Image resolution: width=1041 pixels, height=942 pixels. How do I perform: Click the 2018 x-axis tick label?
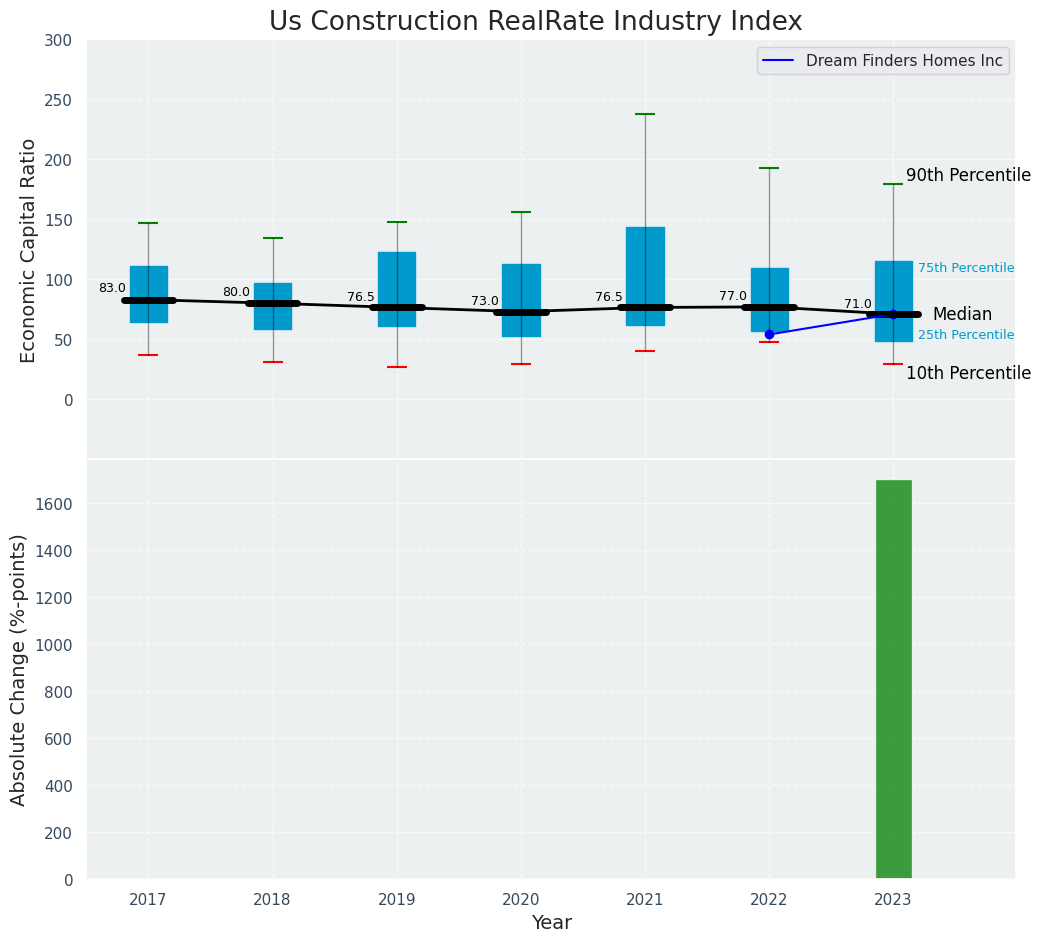tap(272, 900)
